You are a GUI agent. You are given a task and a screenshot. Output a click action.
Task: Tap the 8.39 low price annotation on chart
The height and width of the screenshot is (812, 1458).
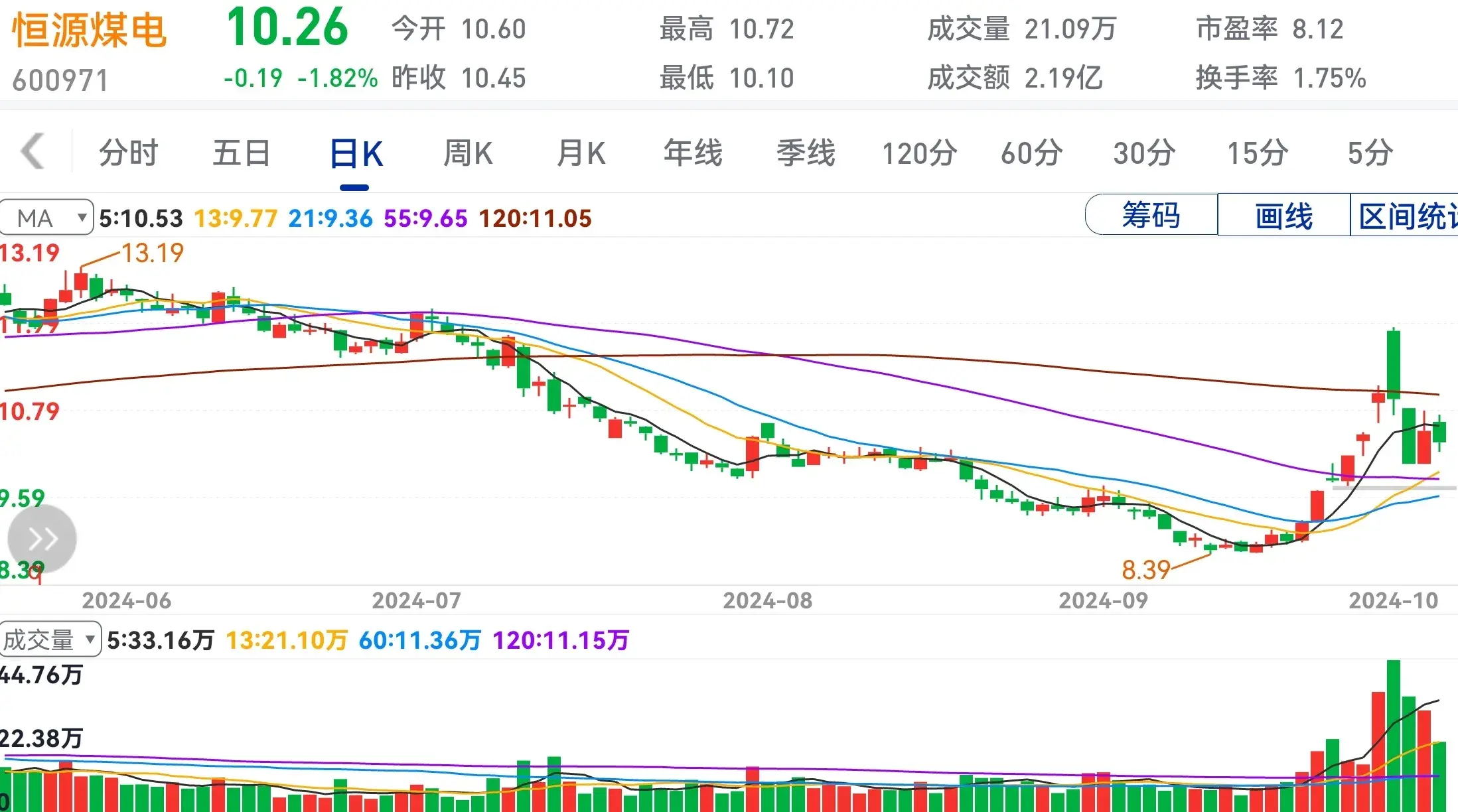(x=1146, y=570)
